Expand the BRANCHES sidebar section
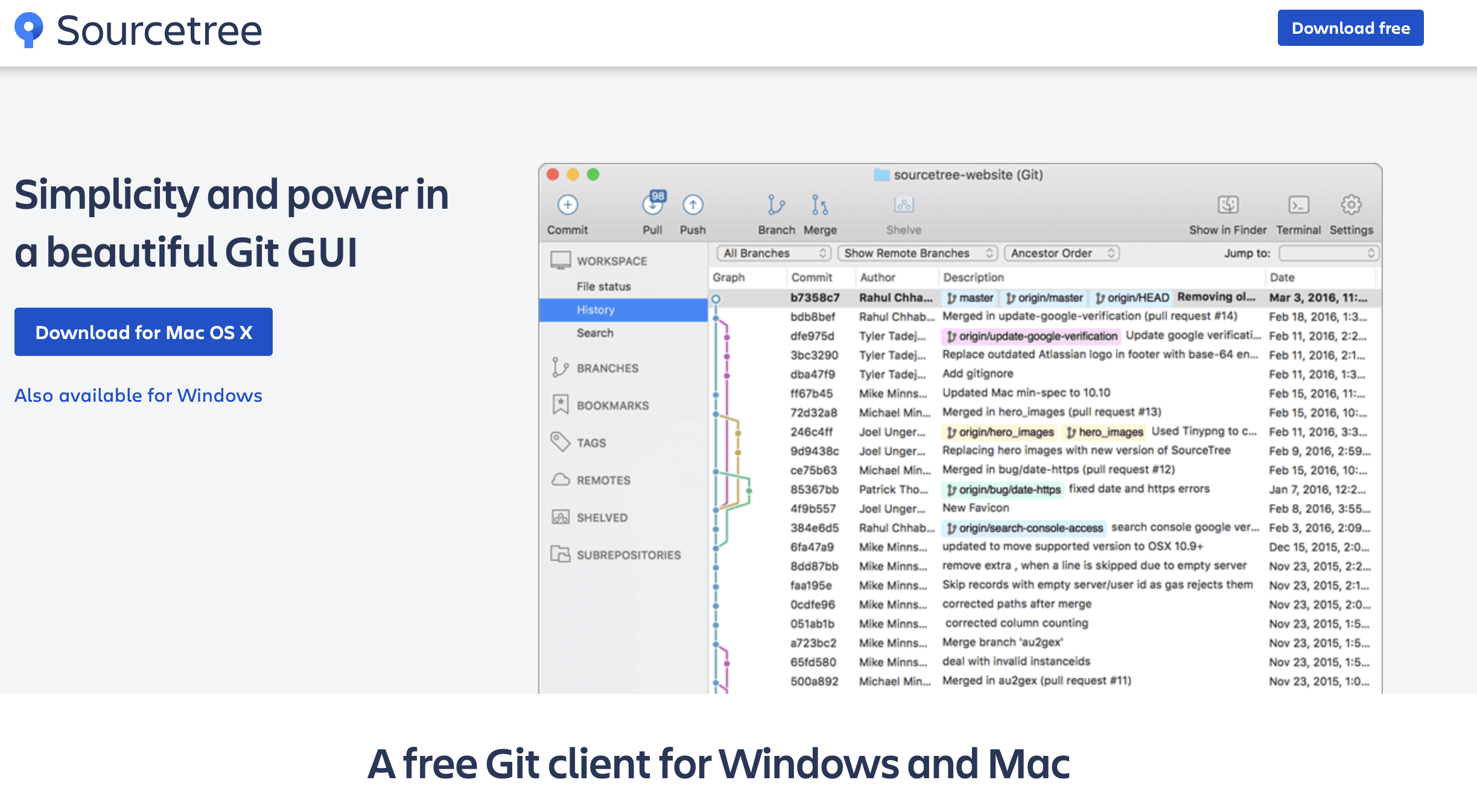 tap(607, 368)
